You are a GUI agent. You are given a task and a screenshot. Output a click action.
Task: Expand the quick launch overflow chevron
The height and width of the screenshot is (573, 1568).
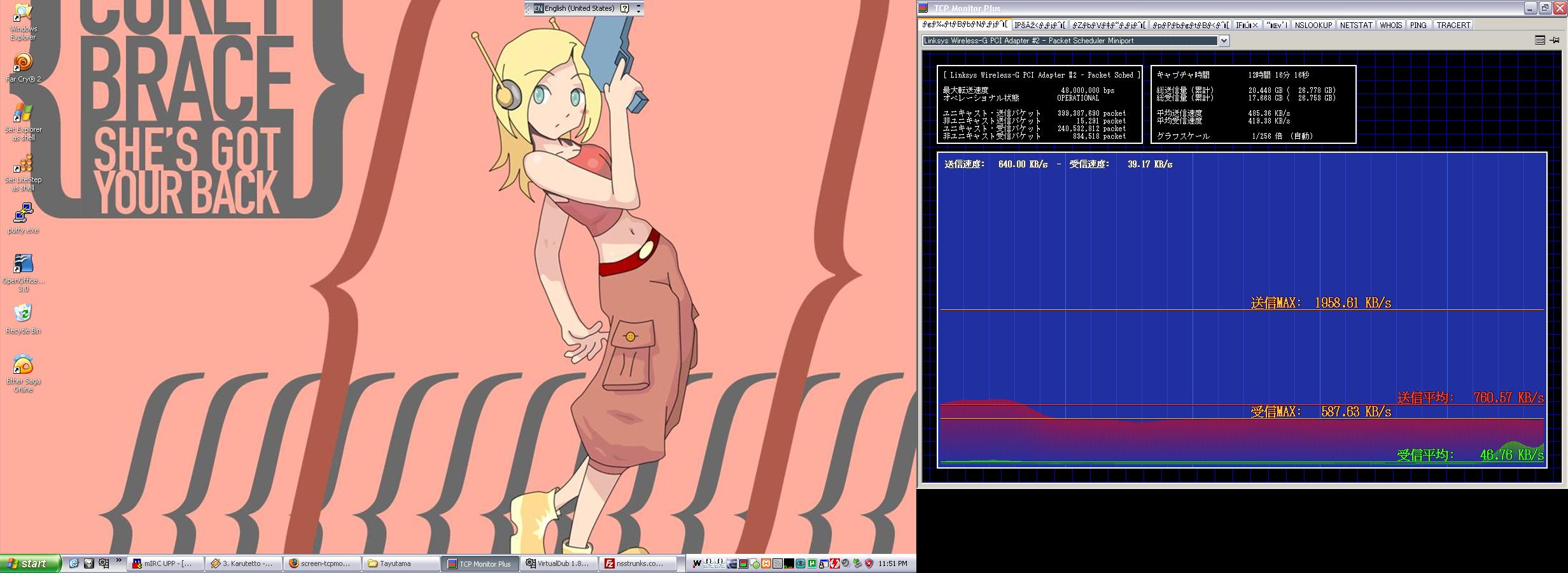(118, 561)
